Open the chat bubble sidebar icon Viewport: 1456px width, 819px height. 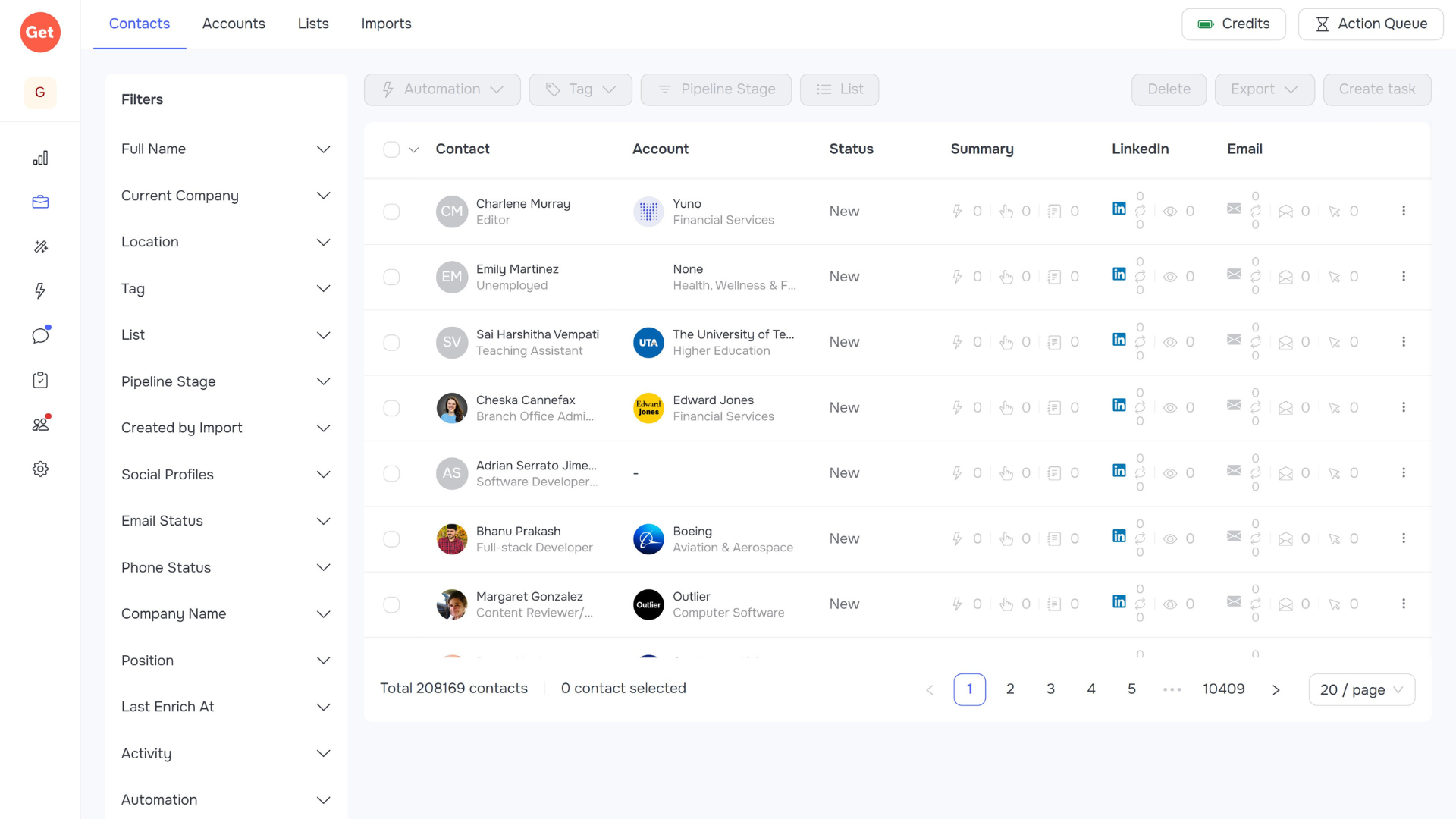[x=40, y=335]
